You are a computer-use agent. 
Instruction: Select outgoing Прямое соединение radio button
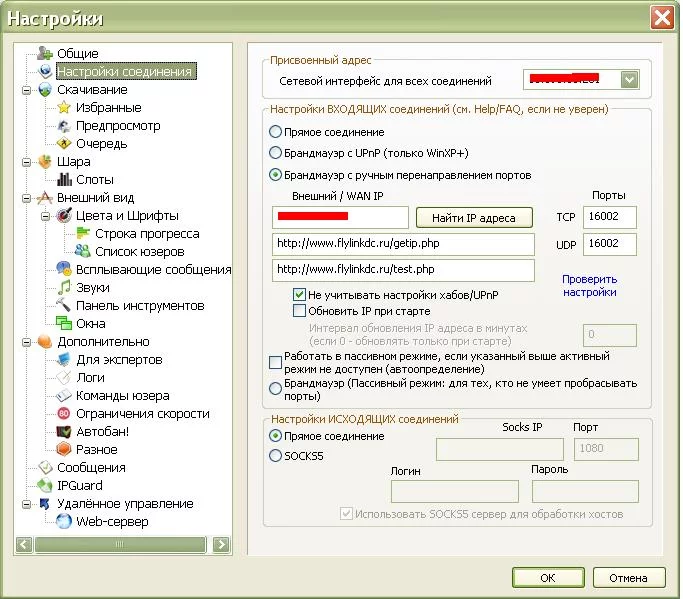point(275,436)
